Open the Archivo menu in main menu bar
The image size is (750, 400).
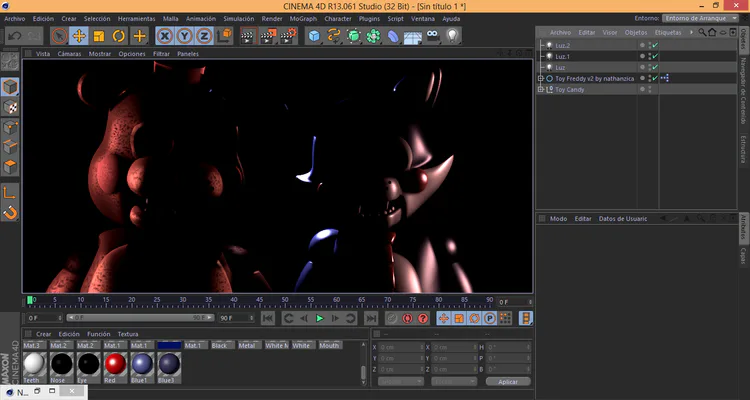(x=15, y=19)
